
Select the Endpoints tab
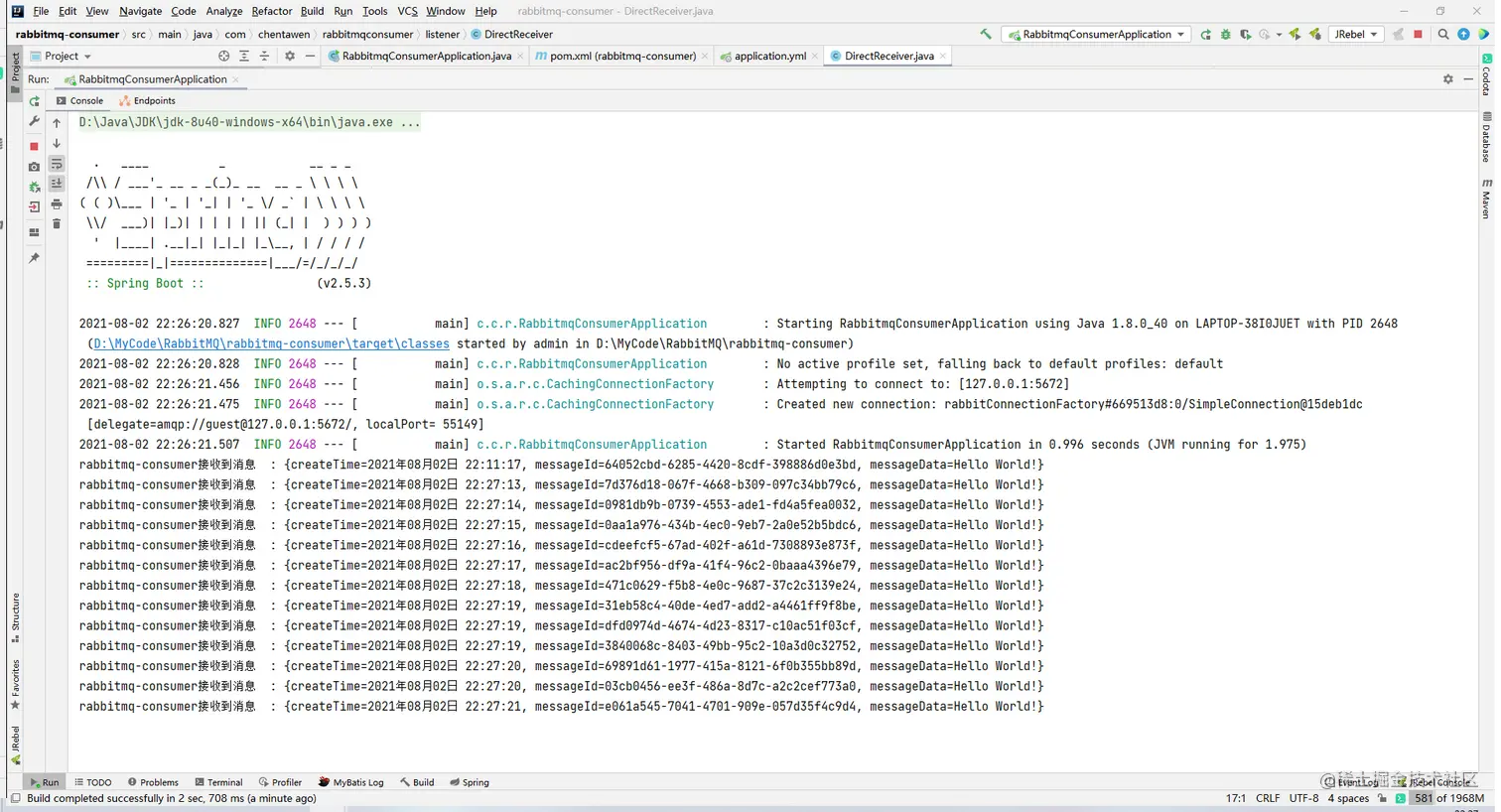[x=147, y=101]
